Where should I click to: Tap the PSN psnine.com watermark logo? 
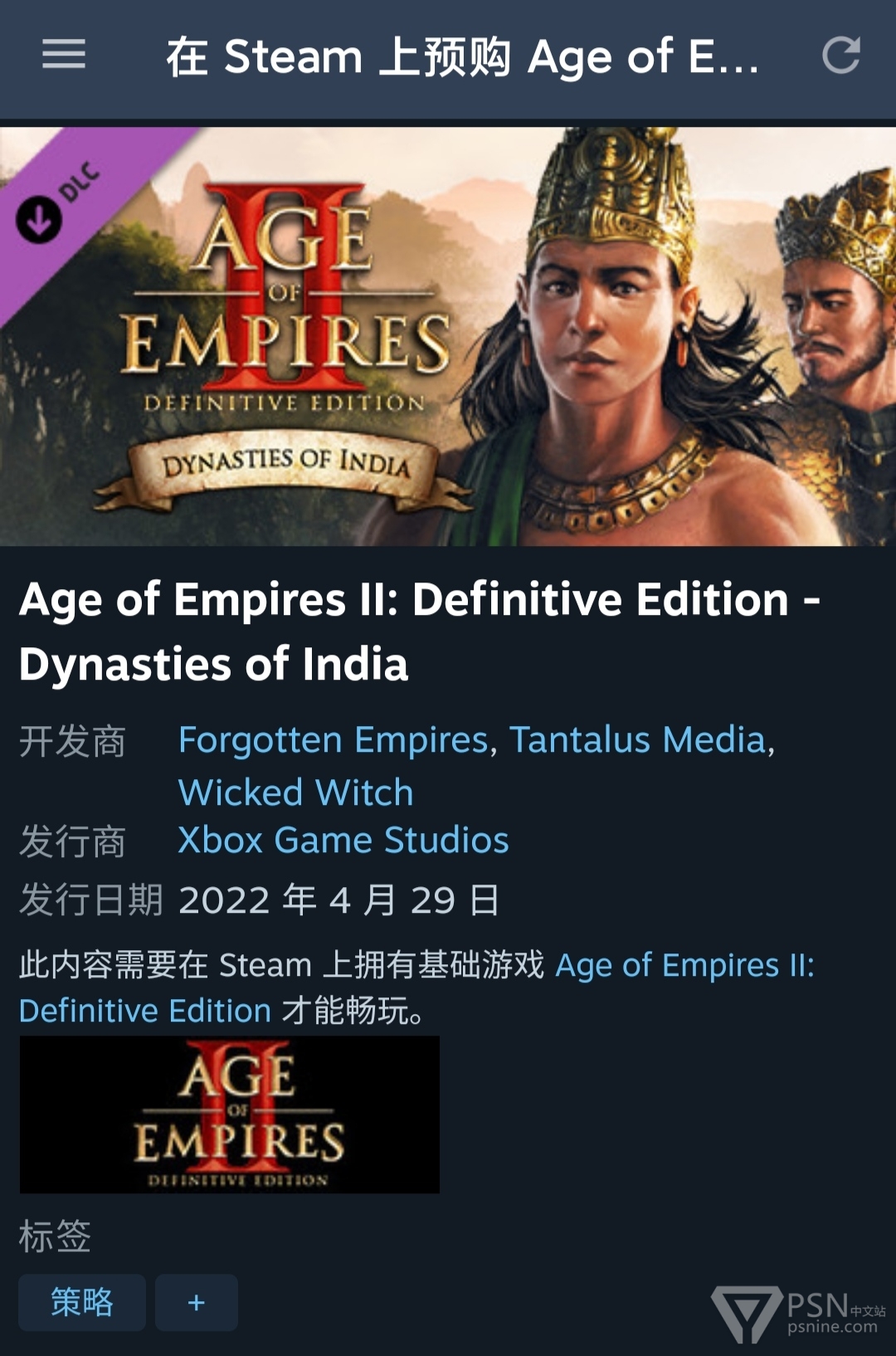click(798, 1314)
